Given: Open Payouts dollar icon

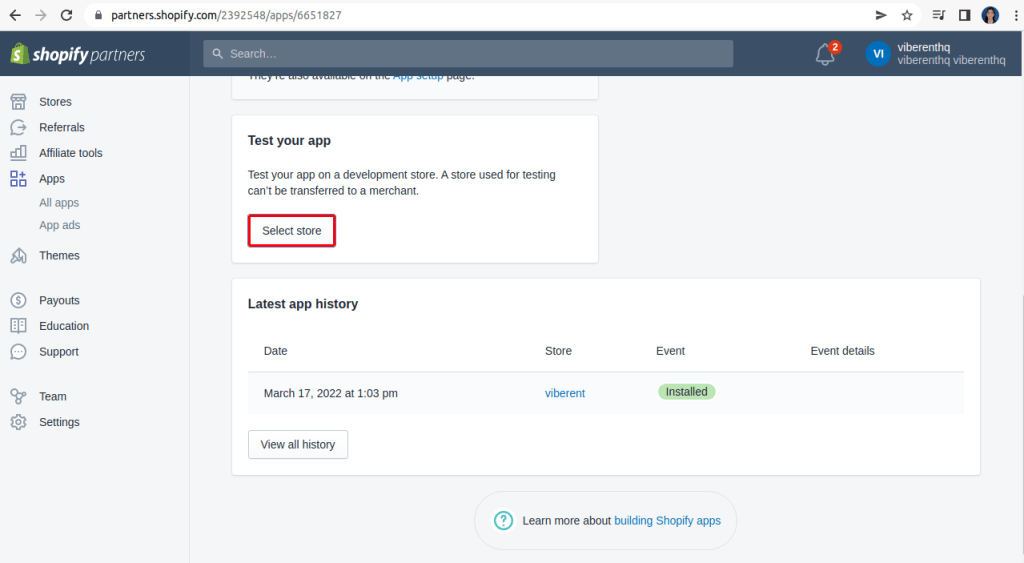Looking at the screenshot, I should 18,300.
